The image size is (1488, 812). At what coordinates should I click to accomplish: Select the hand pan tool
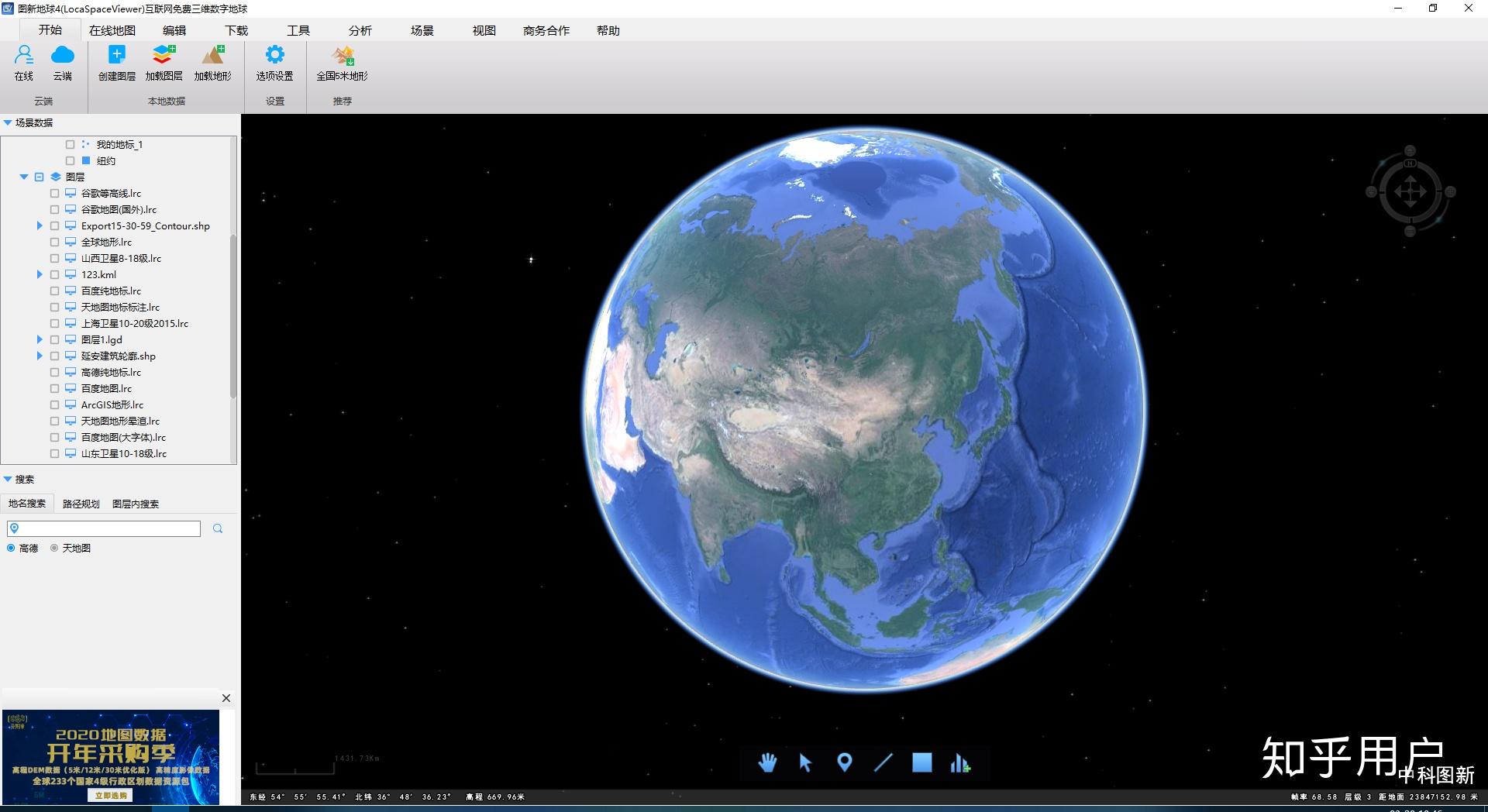[x=767, y=763]
